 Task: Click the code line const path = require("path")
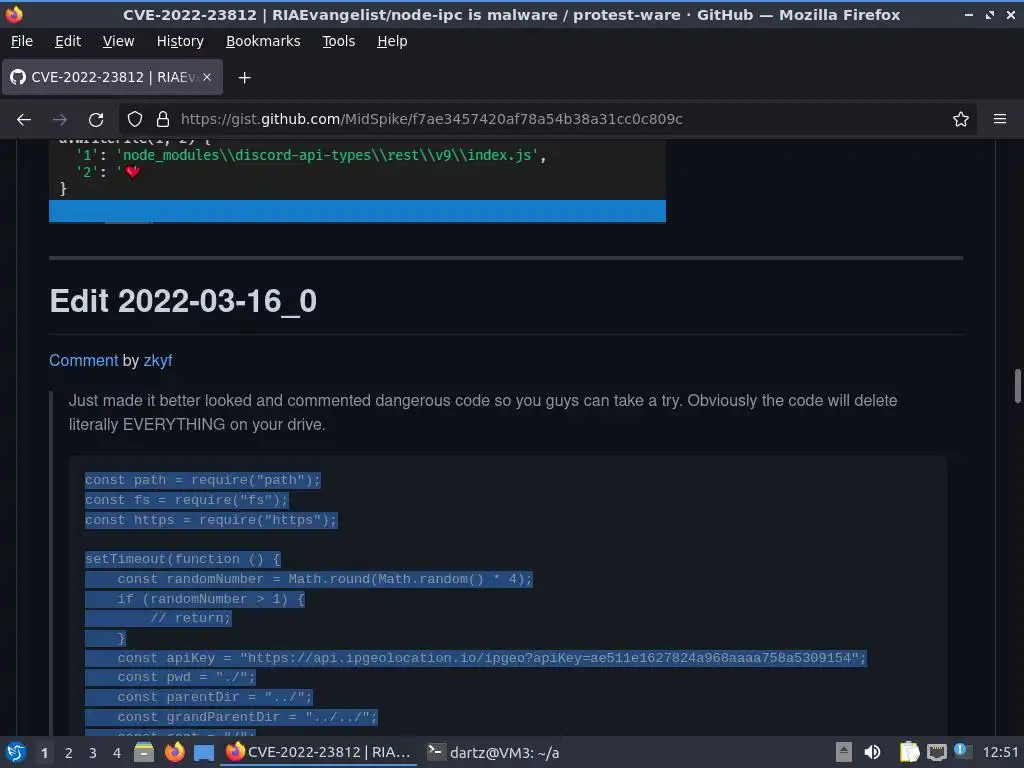pos(202,480)
